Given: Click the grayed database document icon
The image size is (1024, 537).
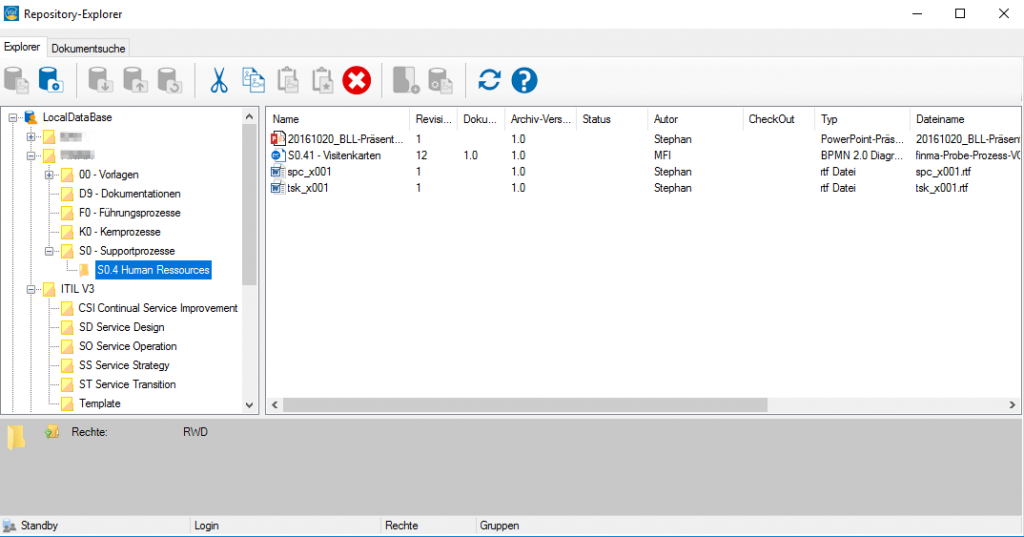Looking at the screenshot, I should pos(16,80).
